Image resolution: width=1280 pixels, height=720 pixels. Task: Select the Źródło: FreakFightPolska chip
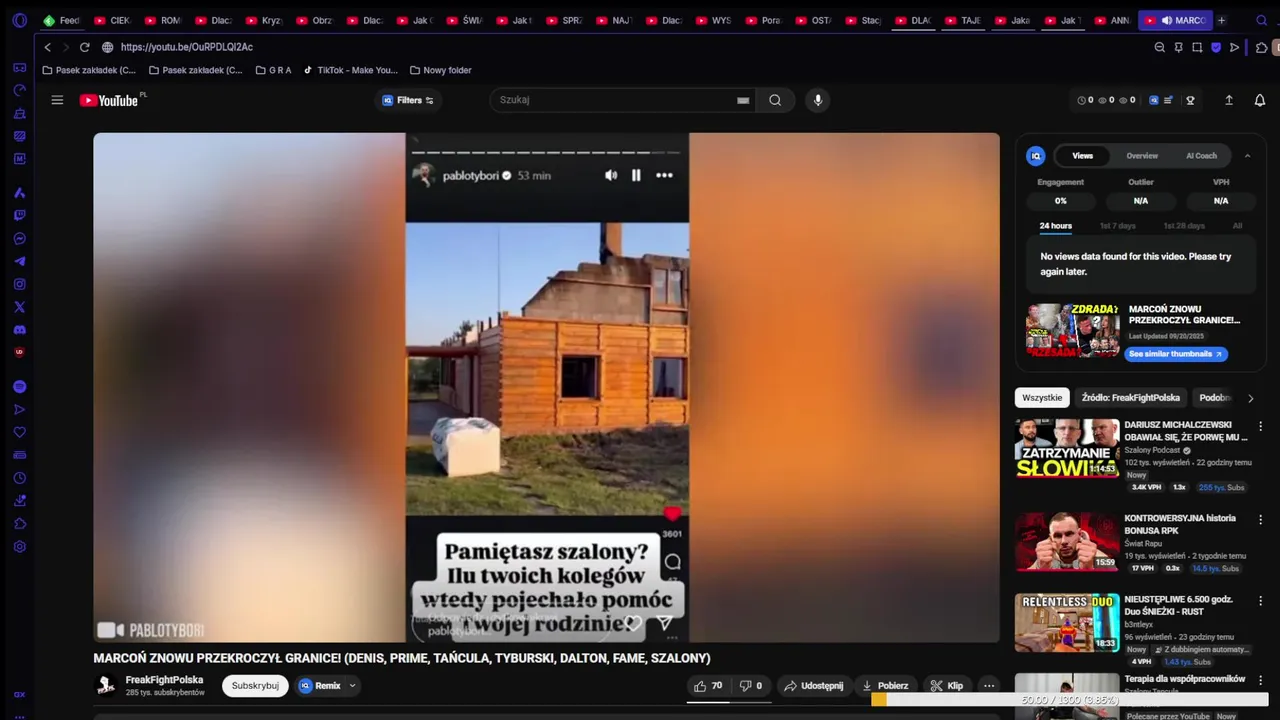click(1131, 398)
